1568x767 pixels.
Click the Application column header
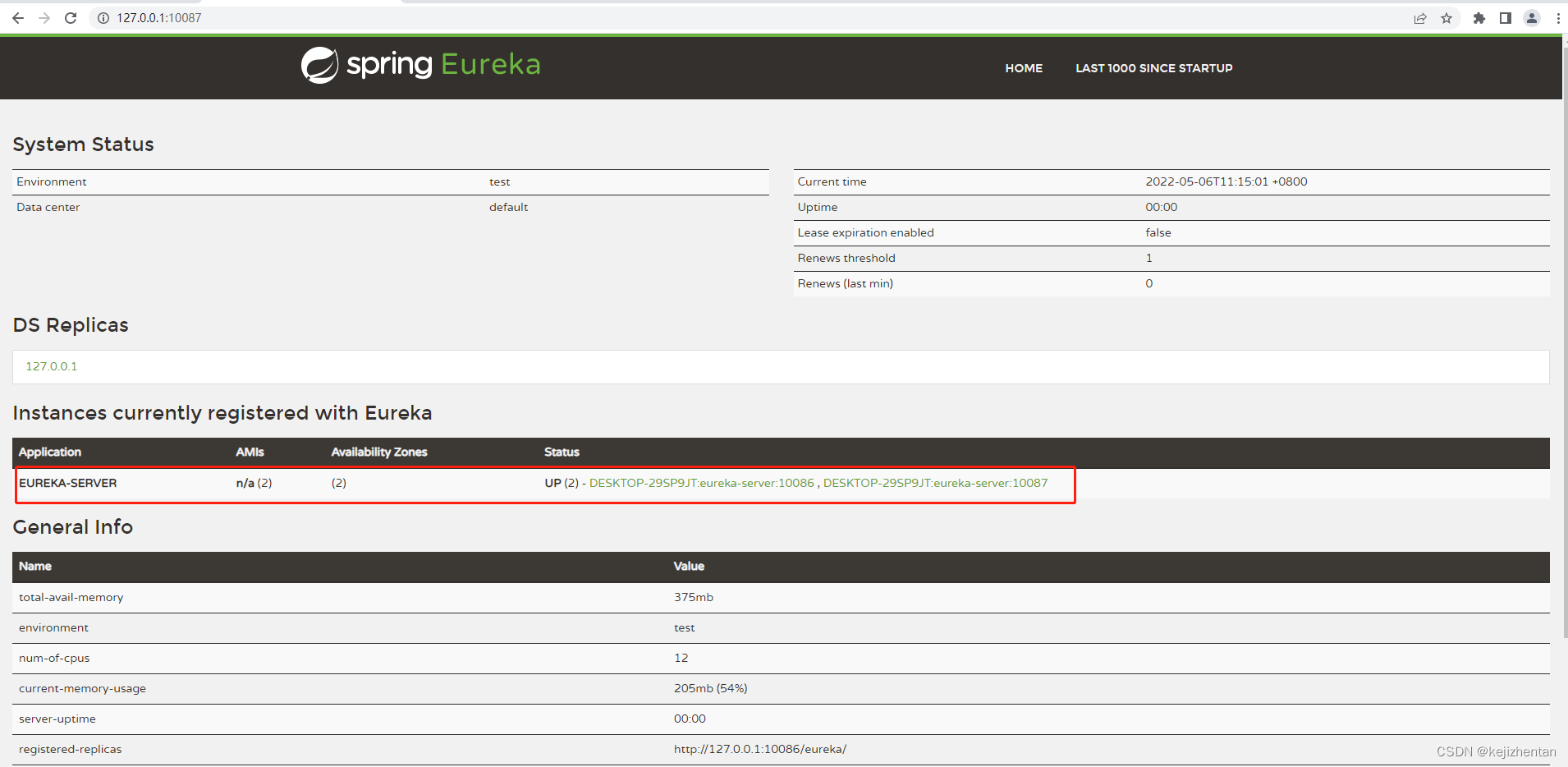(x=50, y=452)
